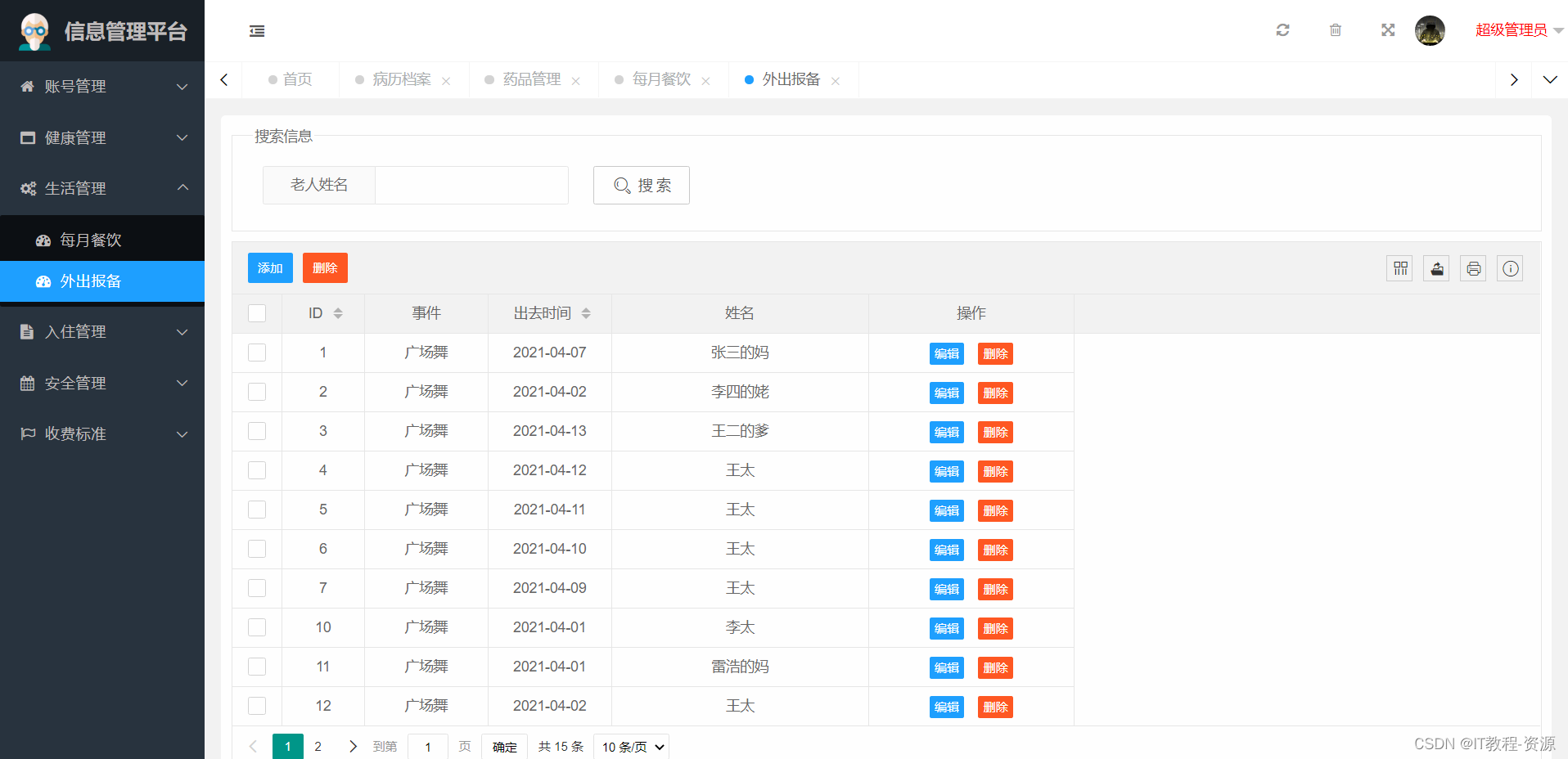This screenshot has height=759, width=1568.
Task: Open 外出报备 in the sidebar
Action: coord(102,281)
